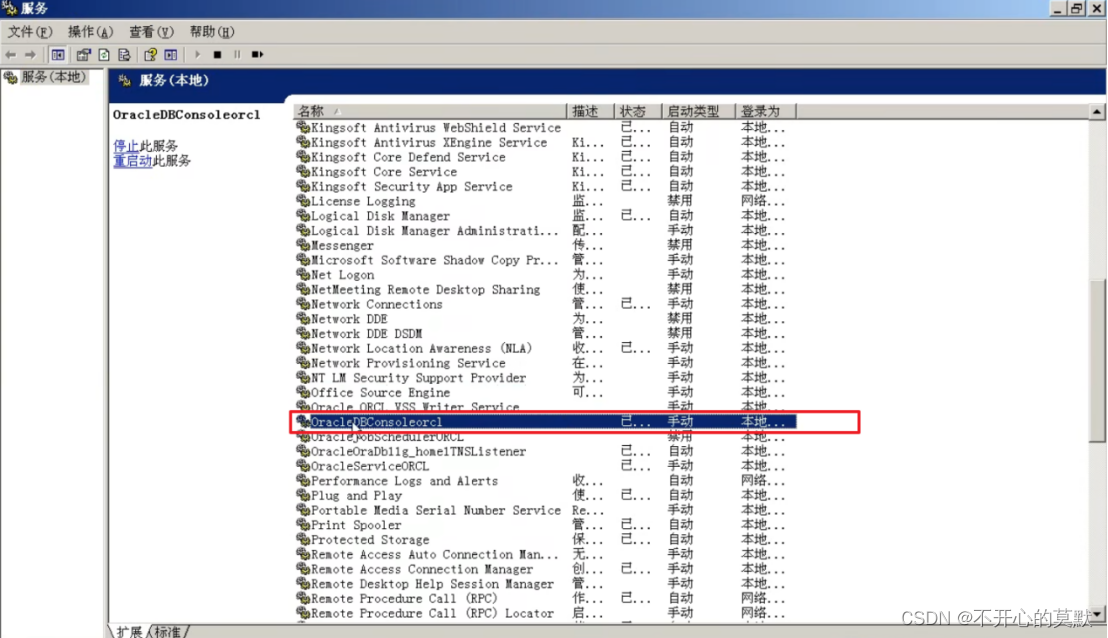Click the 重启动 link to restart service
This screenshot has height=638, width=1108.
coord(132,160)
